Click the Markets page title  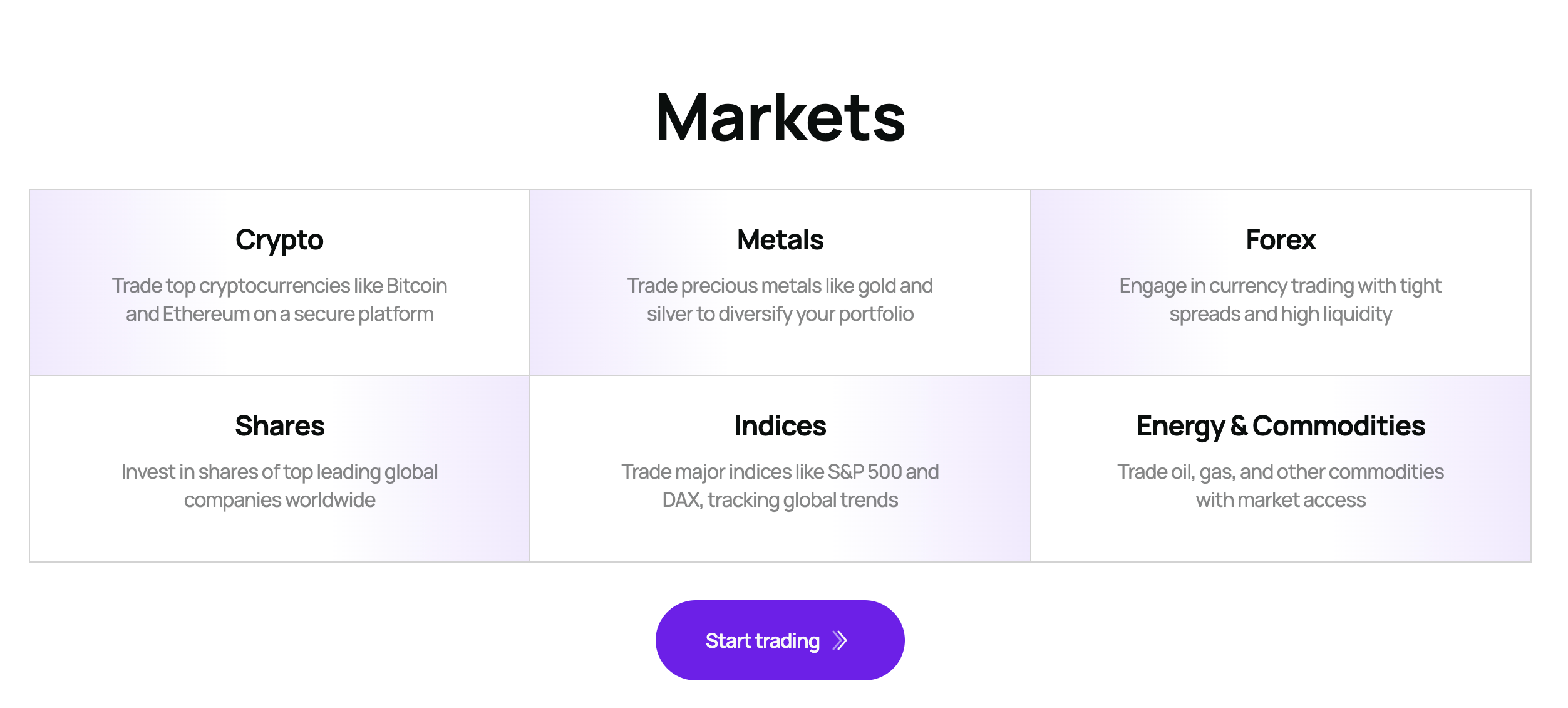point(780,117)
